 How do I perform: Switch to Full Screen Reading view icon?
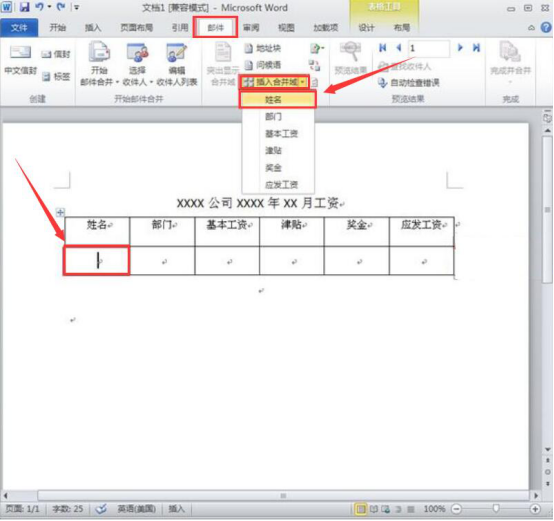[374, 509]
